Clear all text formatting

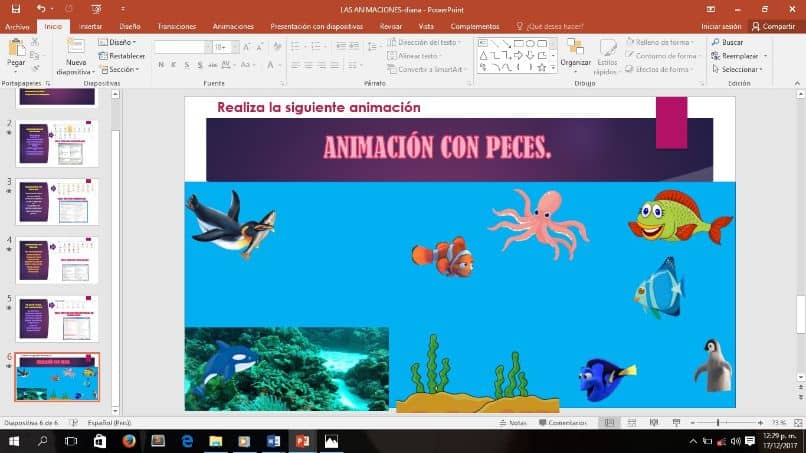[x=277, y=47]
